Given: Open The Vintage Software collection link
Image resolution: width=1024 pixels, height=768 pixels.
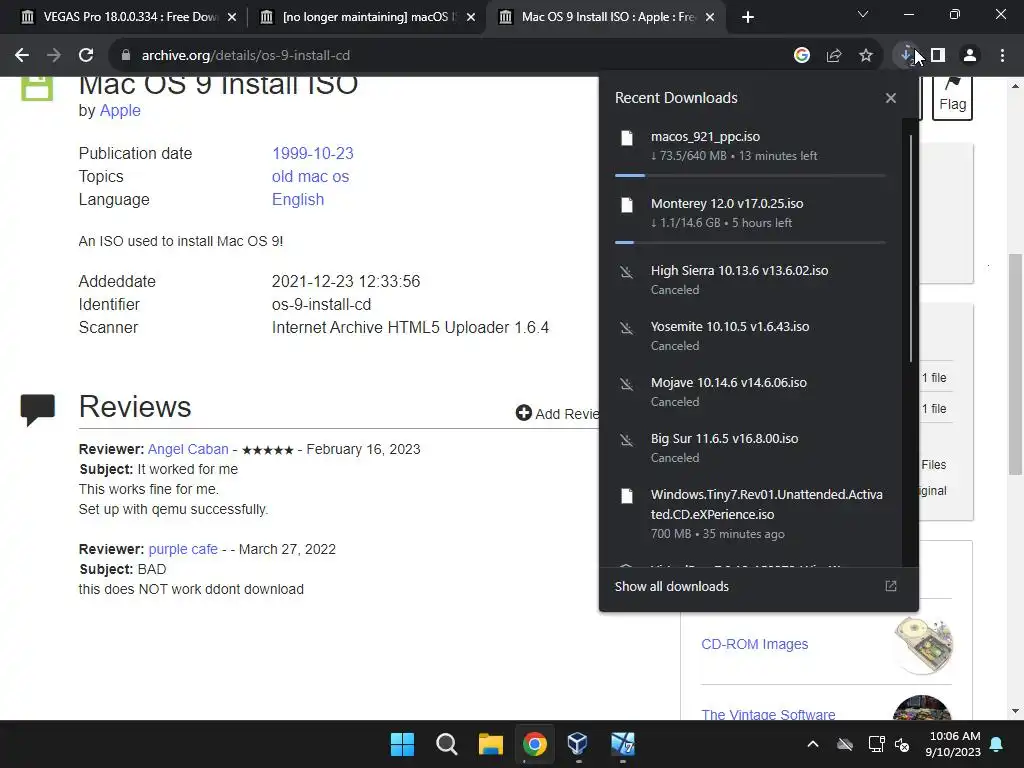Looking at the screenshot, I should (768, 714).
